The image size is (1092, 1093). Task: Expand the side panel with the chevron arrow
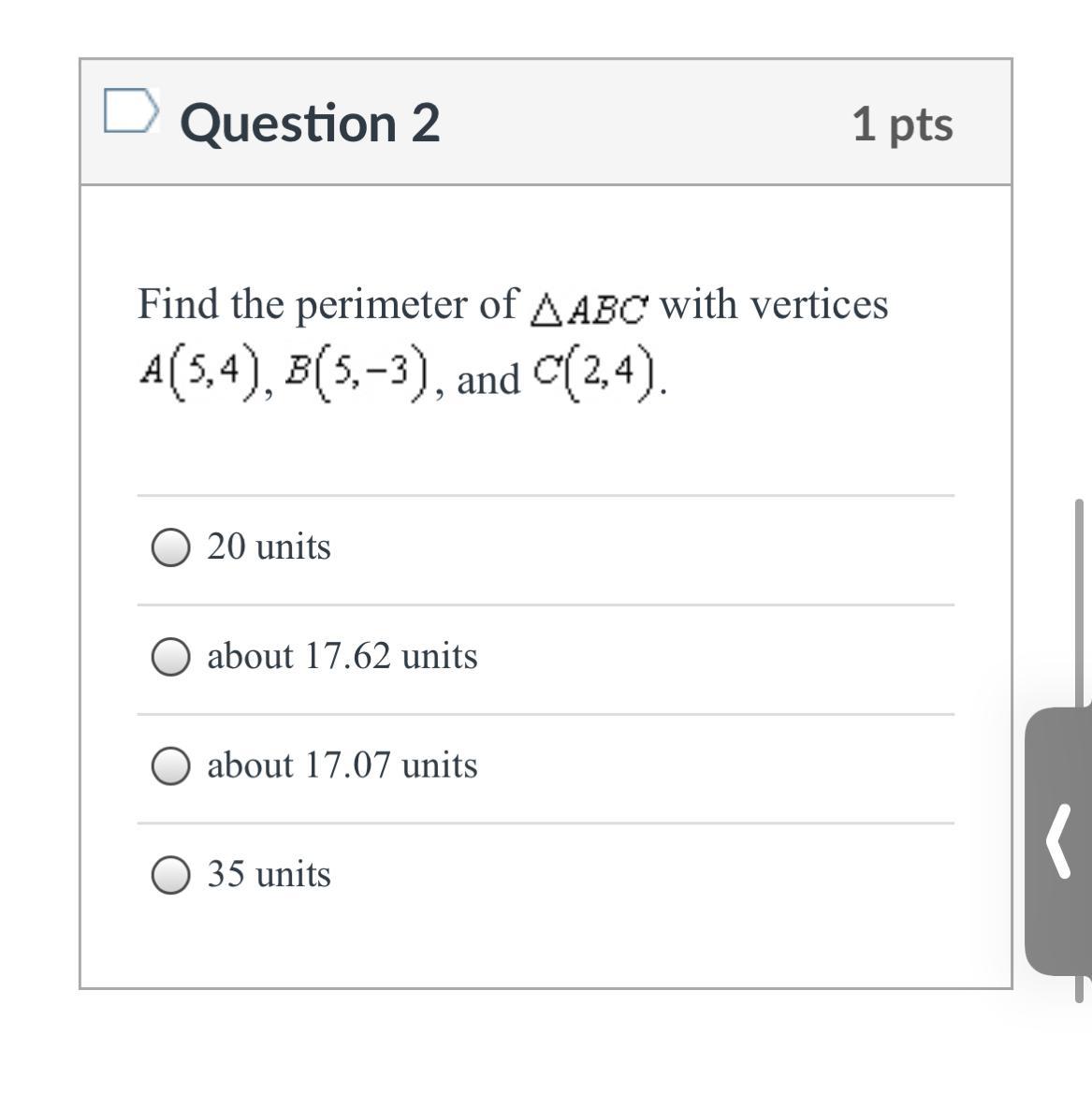tap(1058, 842)
